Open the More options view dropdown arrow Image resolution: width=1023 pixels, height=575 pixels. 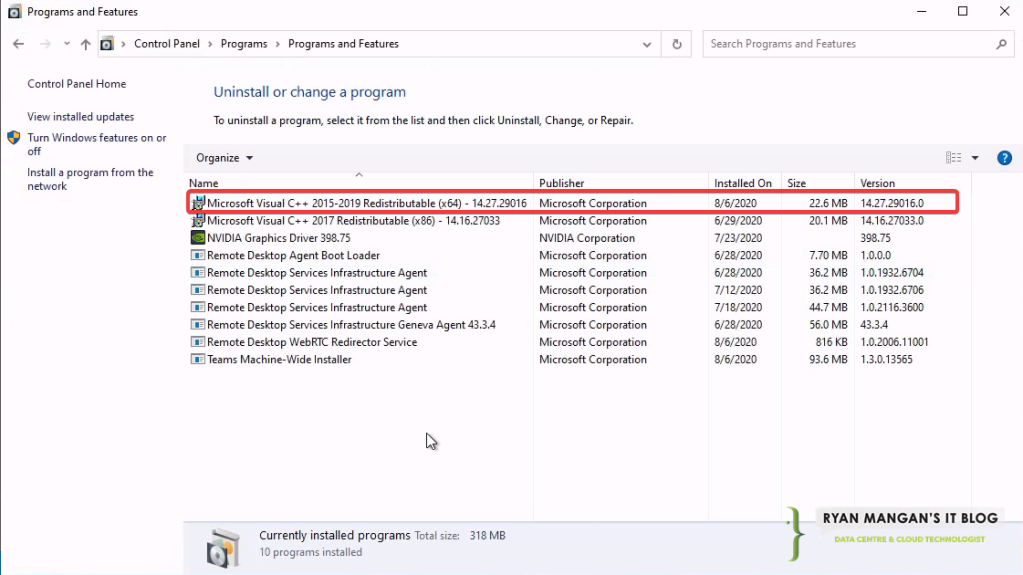click(x=975, y=158)
